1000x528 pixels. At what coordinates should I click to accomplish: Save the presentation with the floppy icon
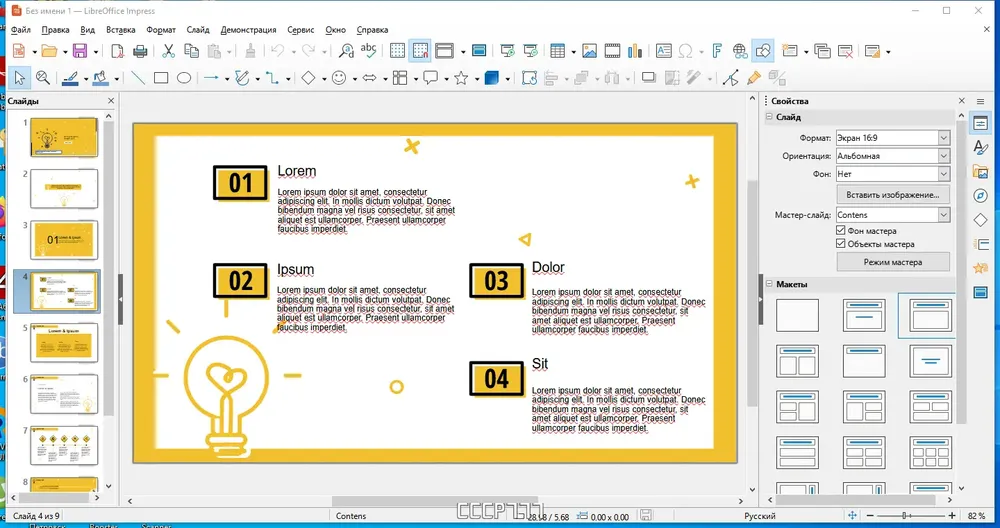coord(80,51)
